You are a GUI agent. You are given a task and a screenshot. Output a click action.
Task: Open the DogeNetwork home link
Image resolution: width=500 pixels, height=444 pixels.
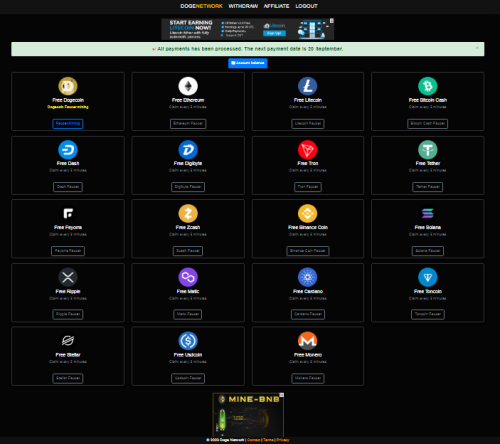tap(202, 6)
